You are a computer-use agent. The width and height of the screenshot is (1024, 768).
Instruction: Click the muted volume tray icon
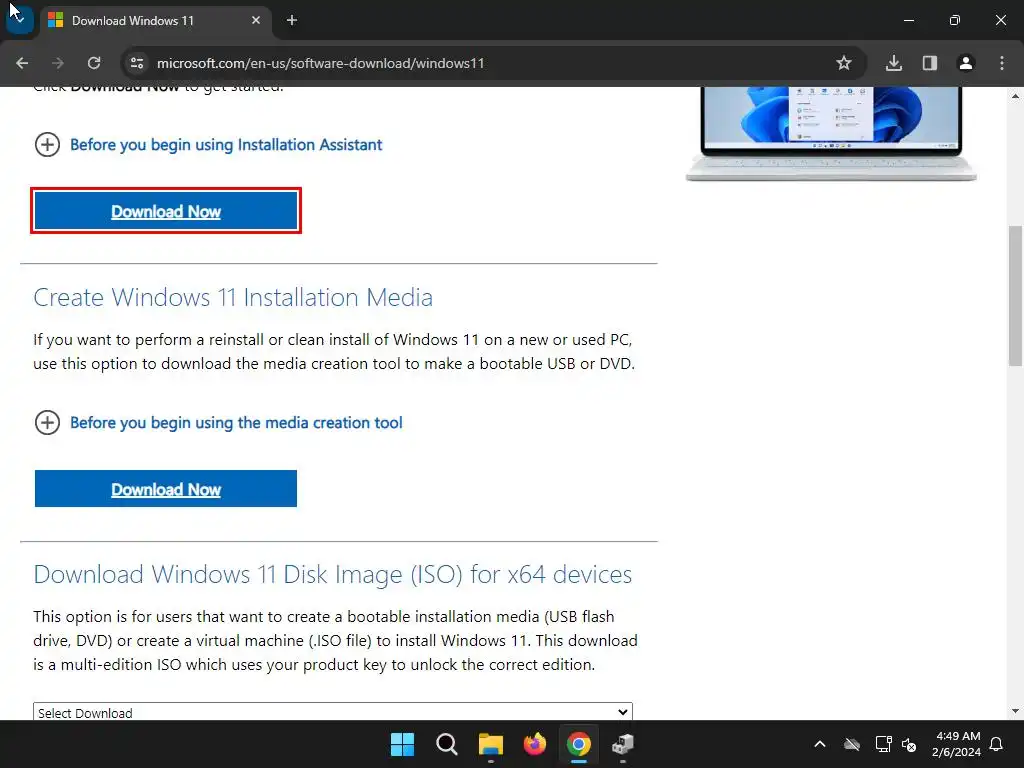pyautogui.click(x=909, y=744)
